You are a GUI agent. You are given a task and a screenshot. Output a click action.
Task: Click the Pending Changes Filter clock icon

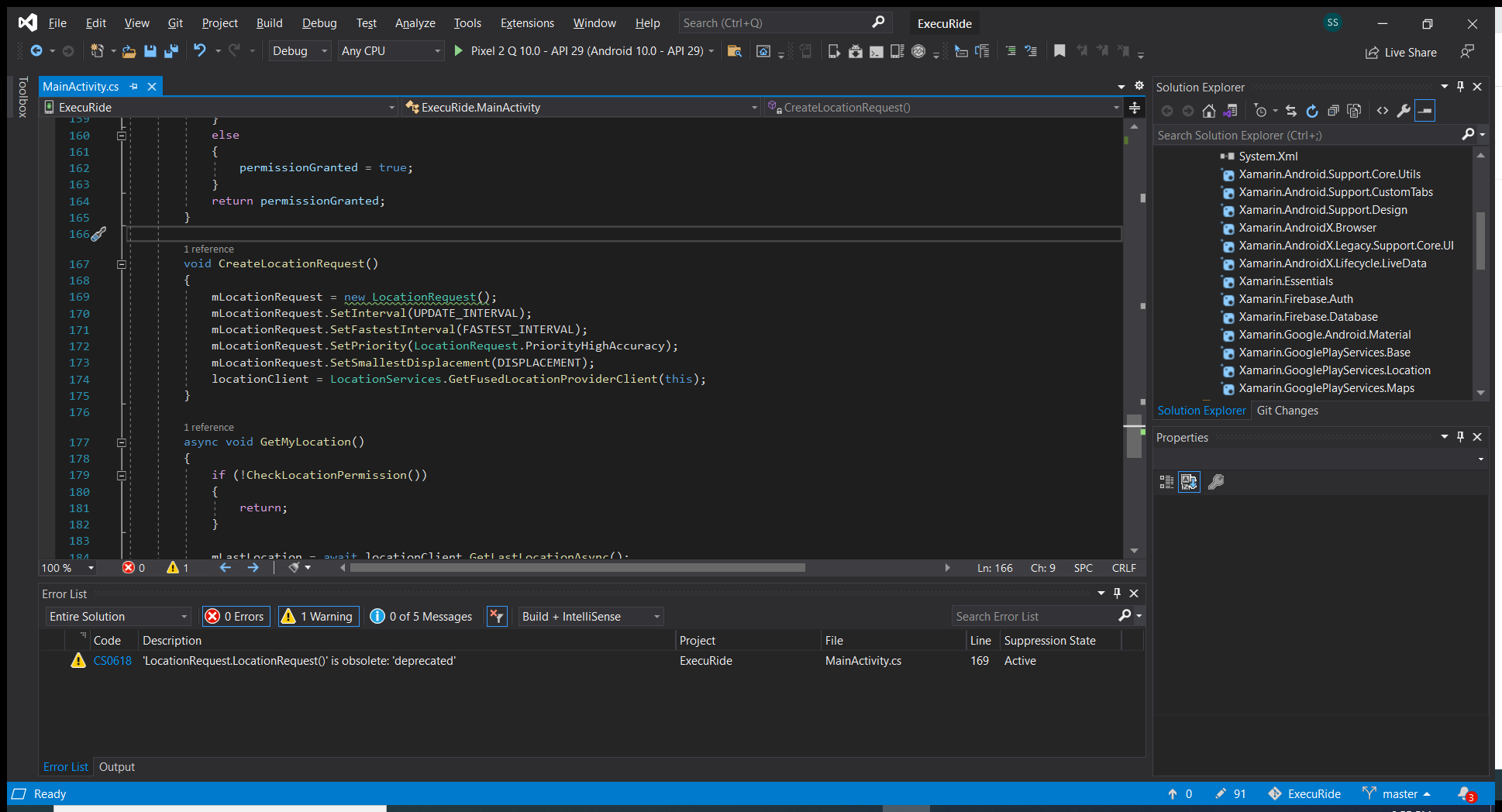click(x=1261, y=111)
